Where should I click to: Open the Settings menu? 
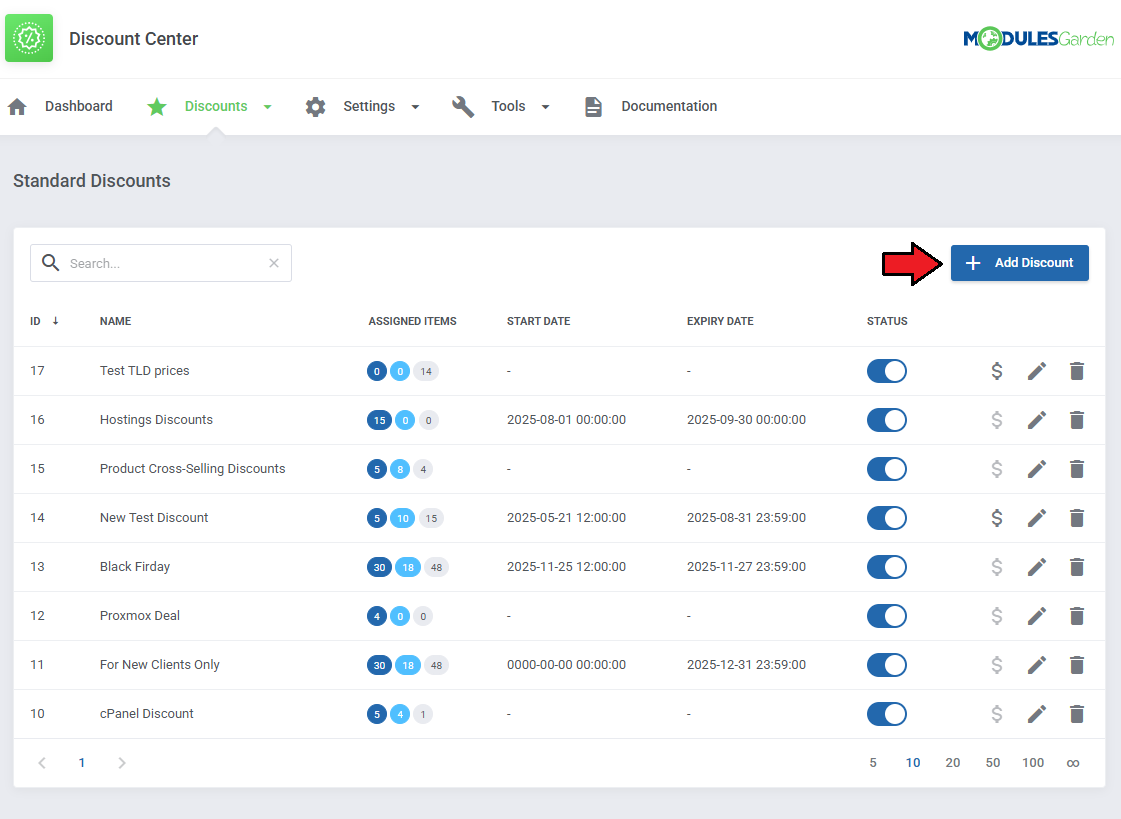tap(369, 106)
